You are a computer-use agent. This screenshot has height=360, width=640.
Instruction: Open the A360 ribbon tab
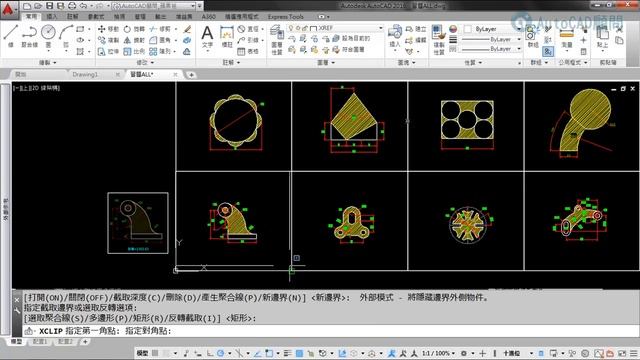click(x=209, y=17)
